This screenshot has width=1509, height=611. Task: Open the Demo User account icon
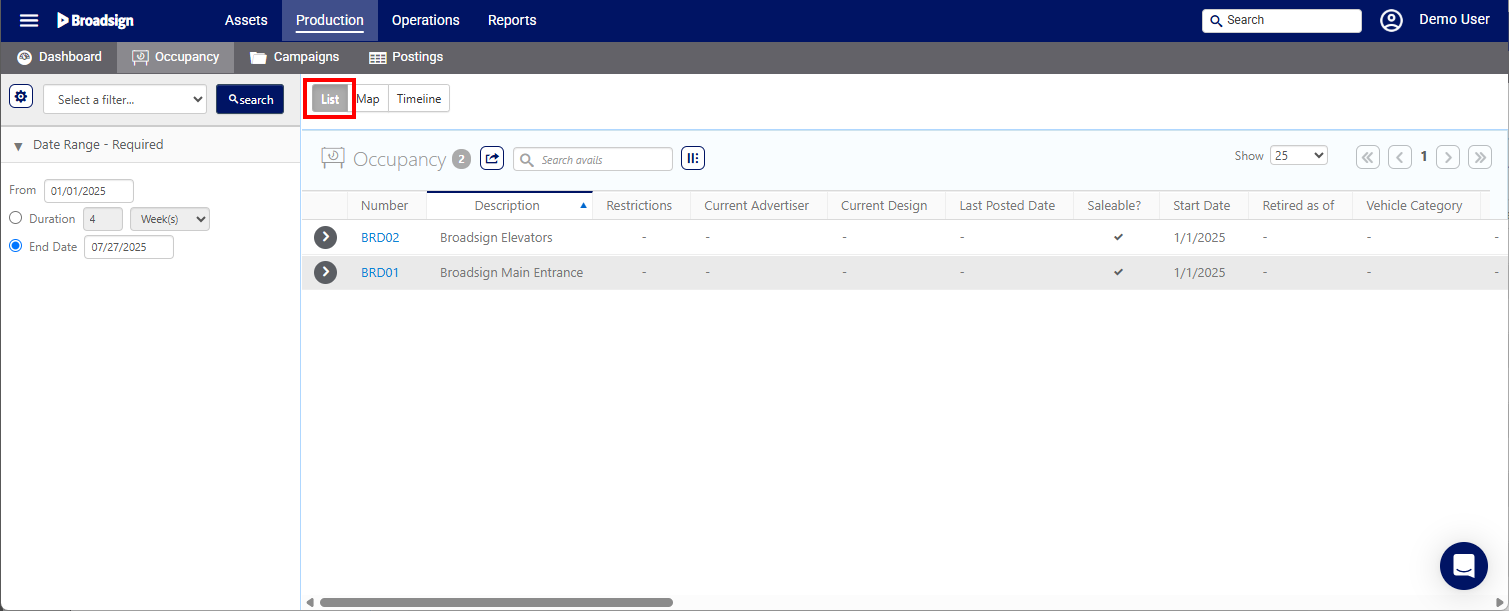1391,20
